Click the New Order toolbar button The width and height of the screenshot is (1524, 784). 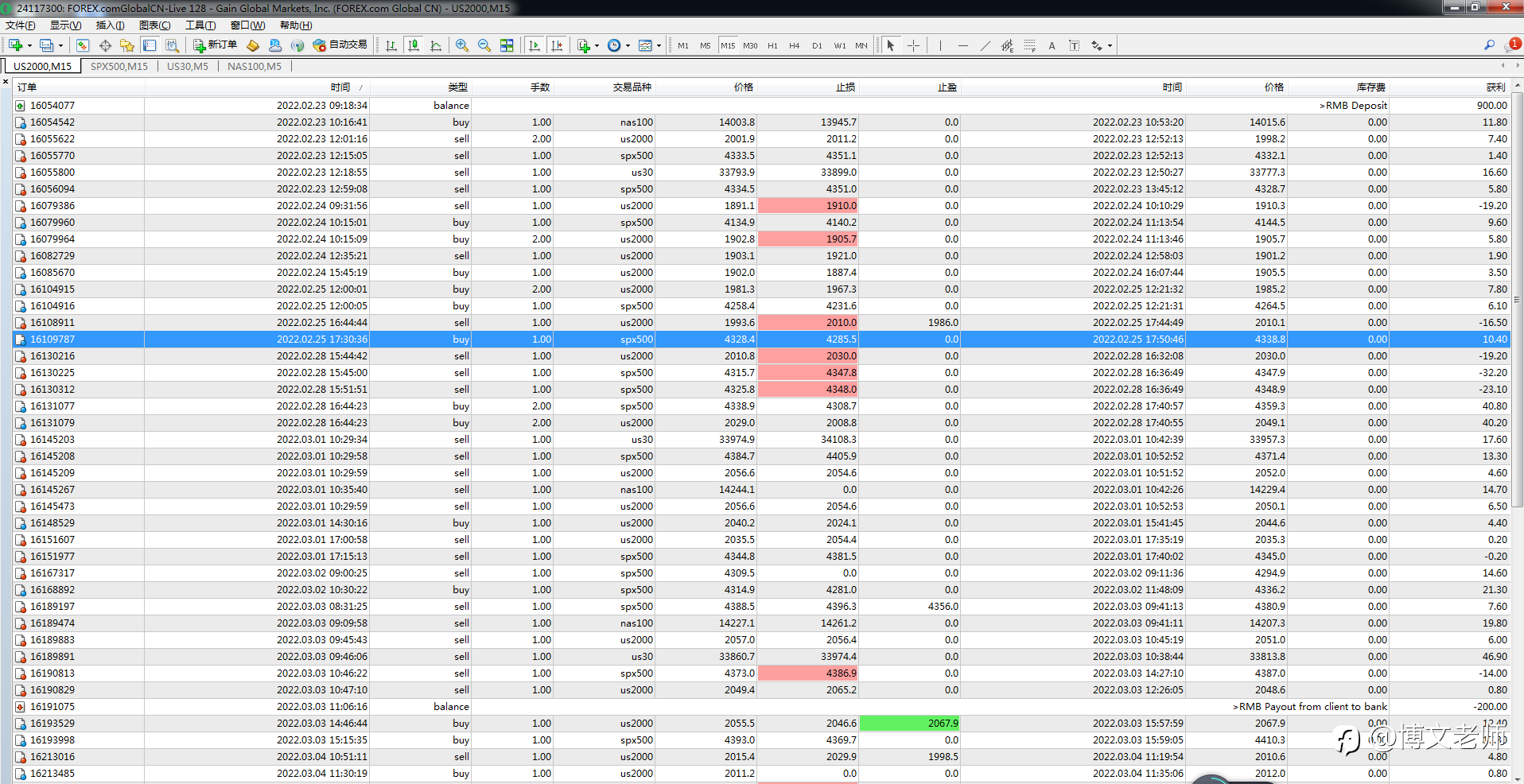point(215,45)
